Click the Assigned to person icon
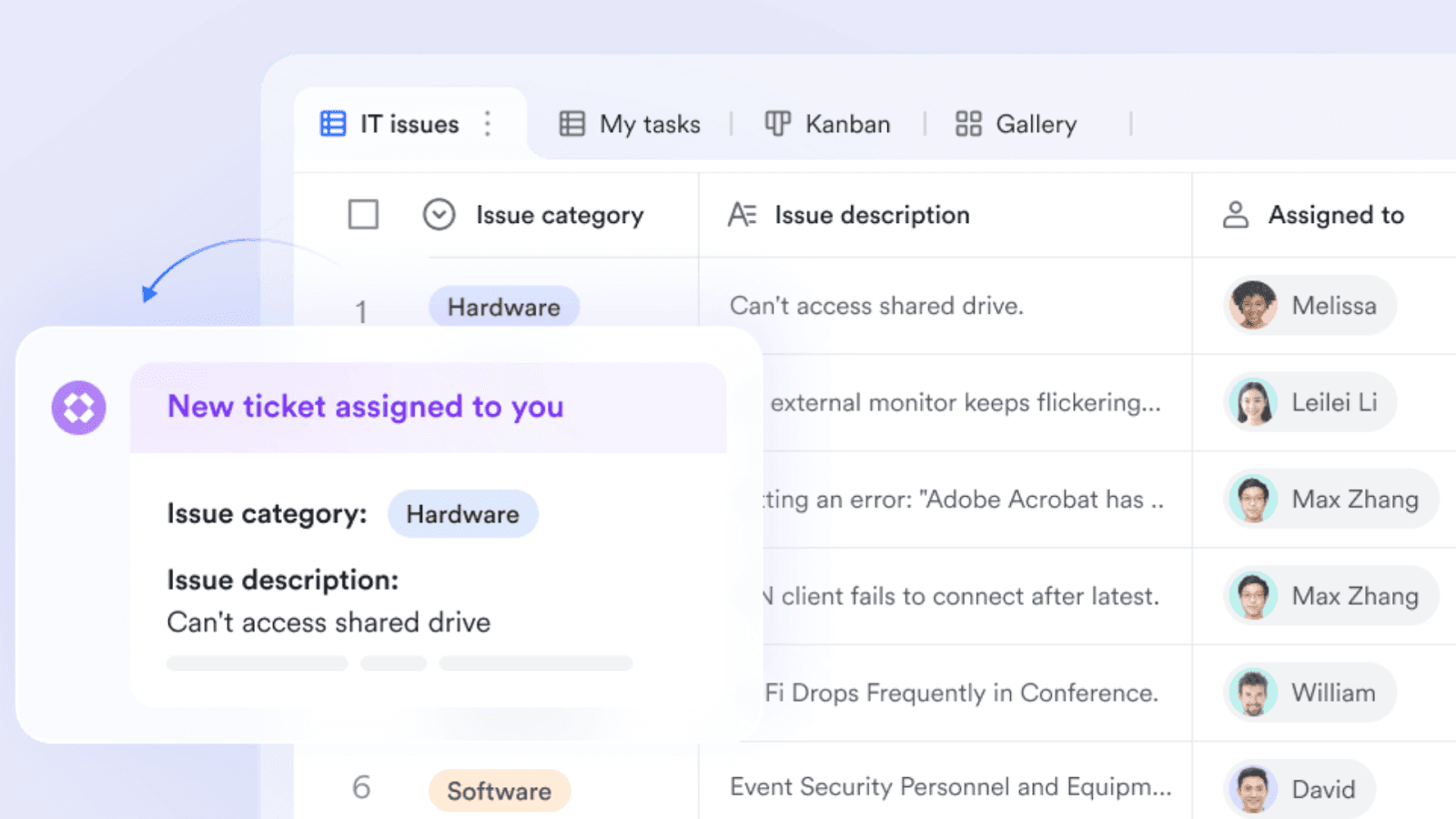The image size is (1456, 819). pyautogui.click(x=1235, y=215)
